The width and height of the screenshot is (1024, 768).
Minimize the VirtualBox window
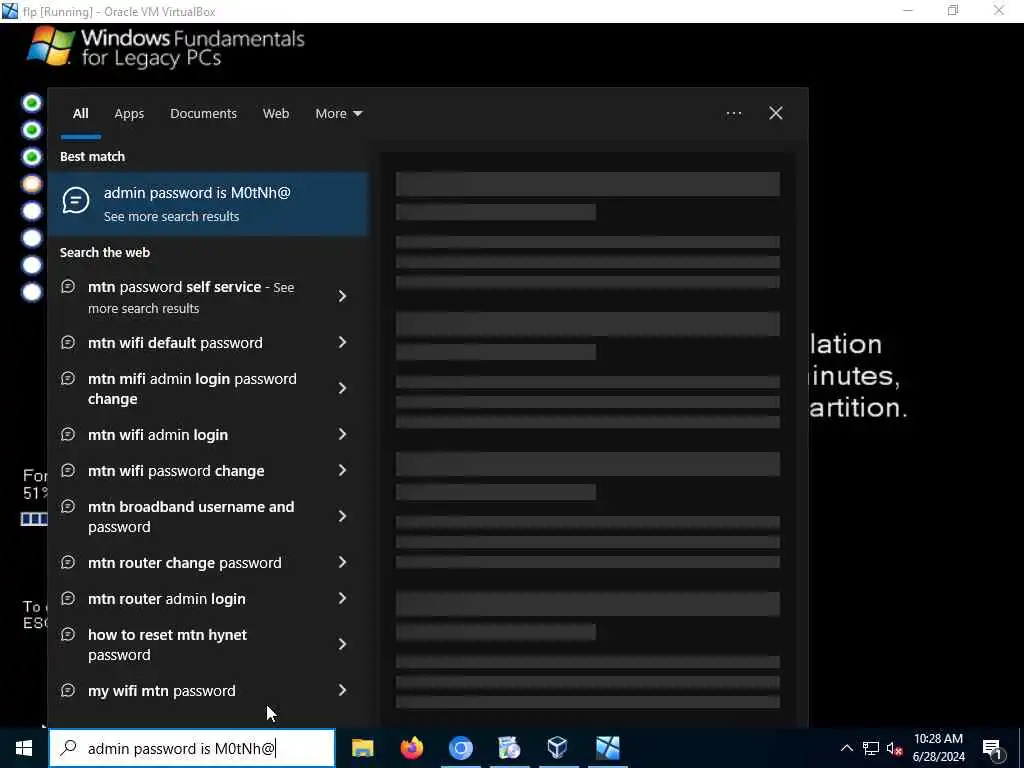tap(908, 11)
